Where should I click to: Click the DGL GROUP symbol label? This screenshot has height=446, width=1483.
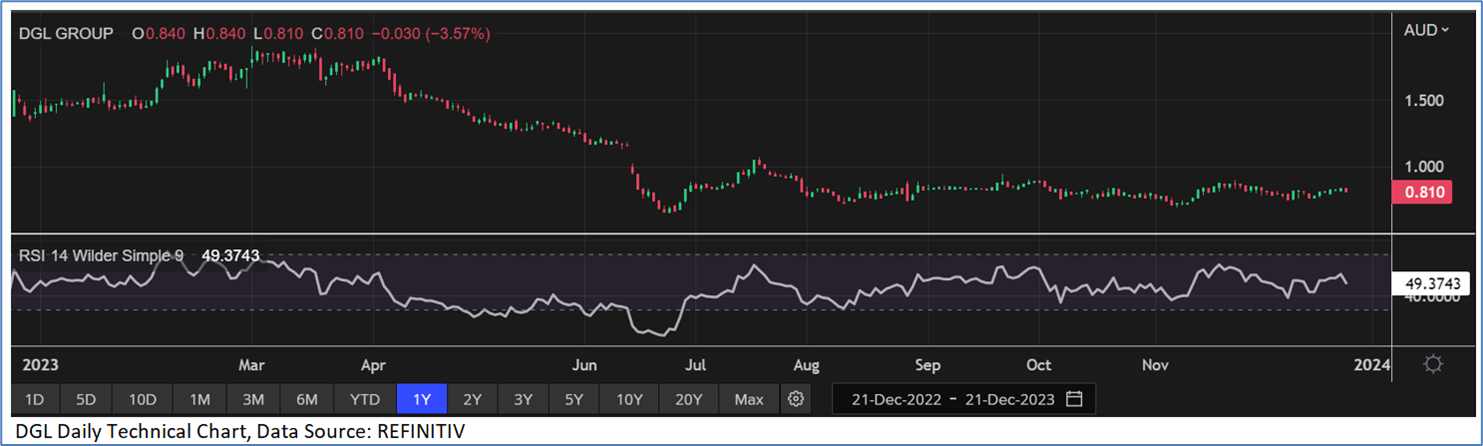[67, 33]
